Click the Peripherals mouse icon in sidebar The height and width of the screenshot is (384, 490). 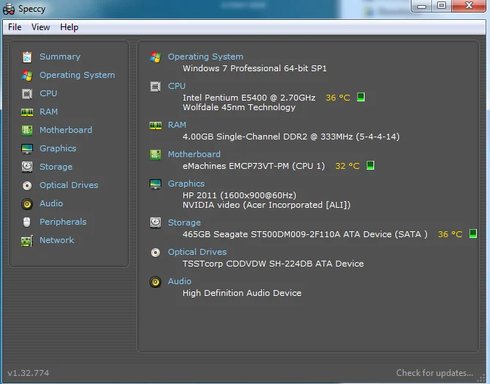[x=27, y=222]
